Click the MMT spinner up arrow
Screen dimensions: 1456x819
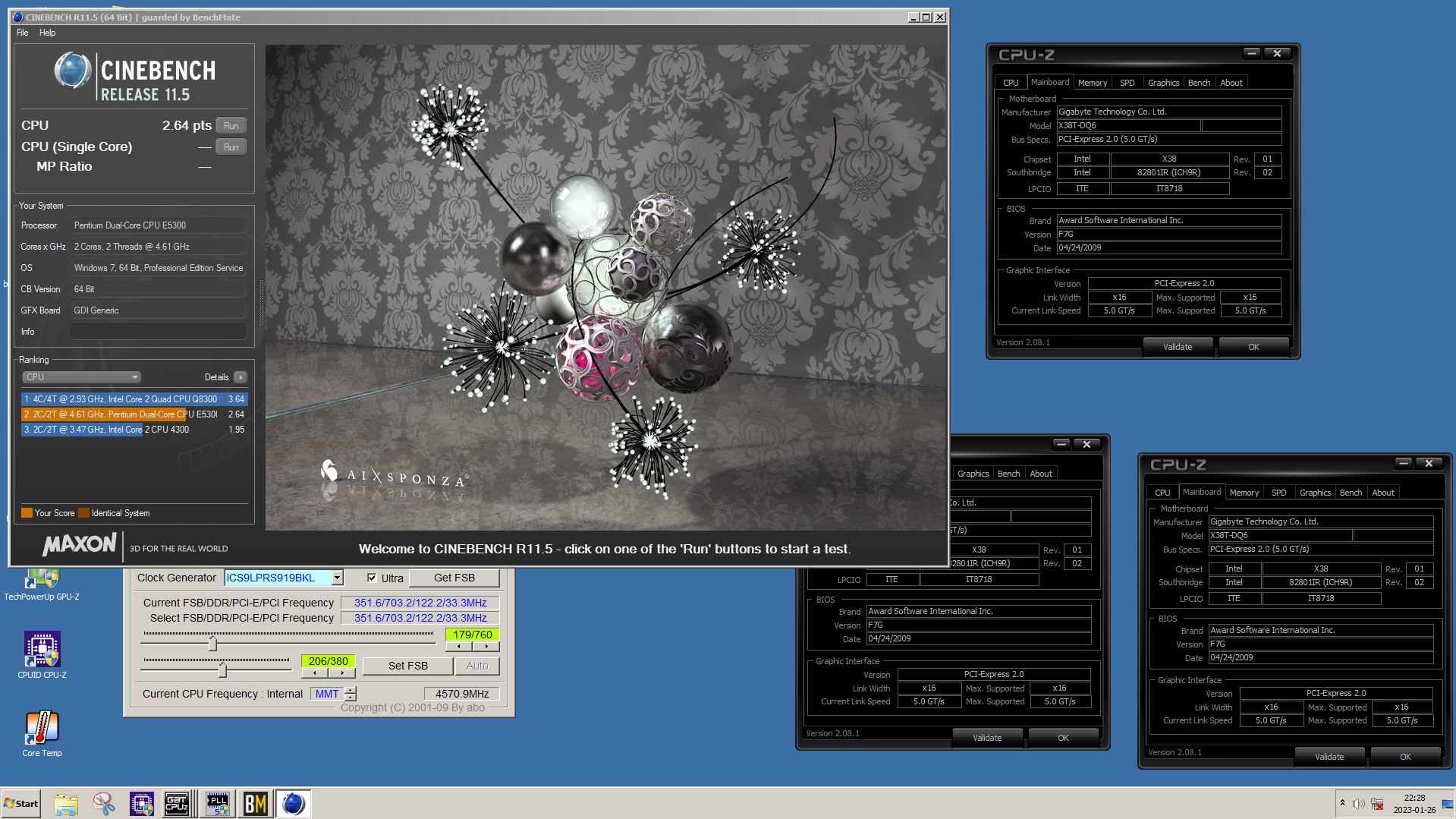(x=350, y=690)
